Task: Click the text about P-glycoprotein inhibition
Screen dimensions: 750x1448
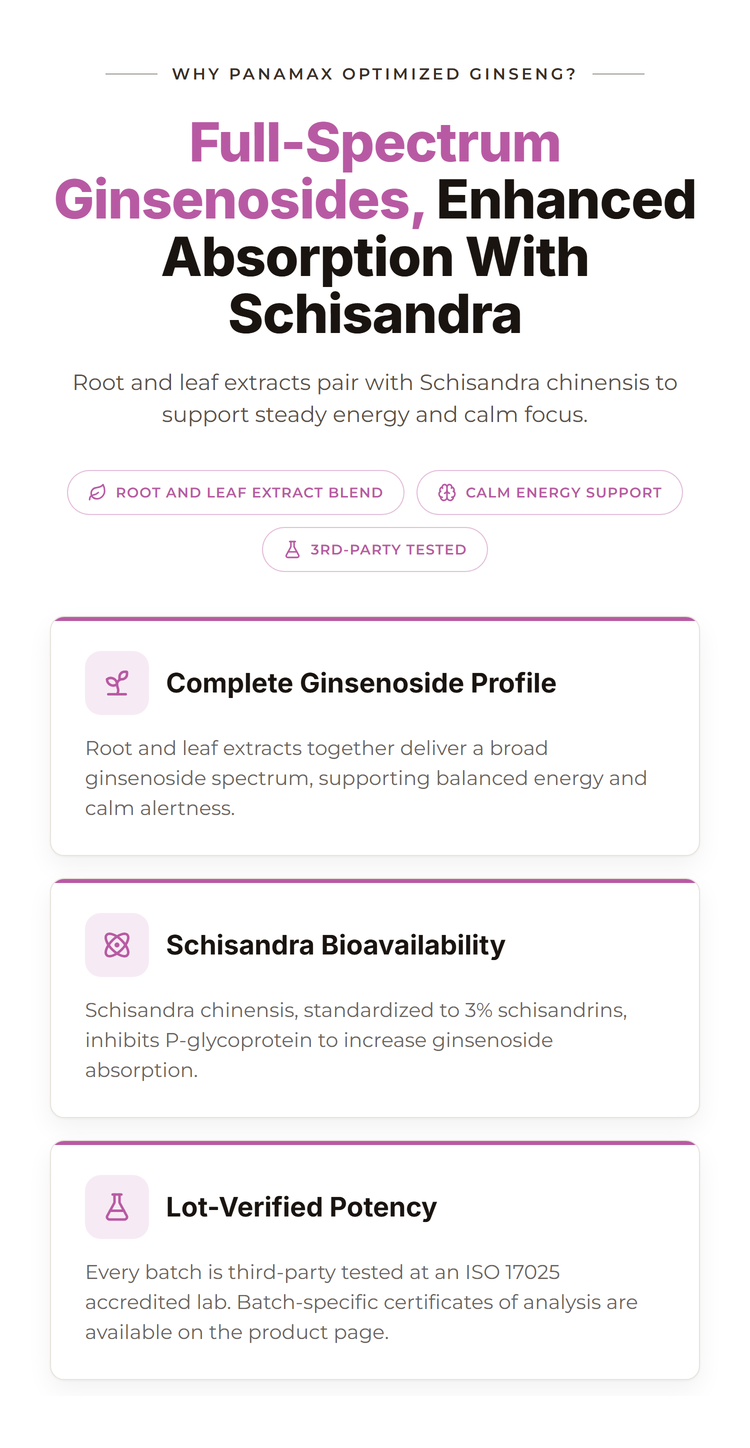Action: click(x=356, y=1040)
